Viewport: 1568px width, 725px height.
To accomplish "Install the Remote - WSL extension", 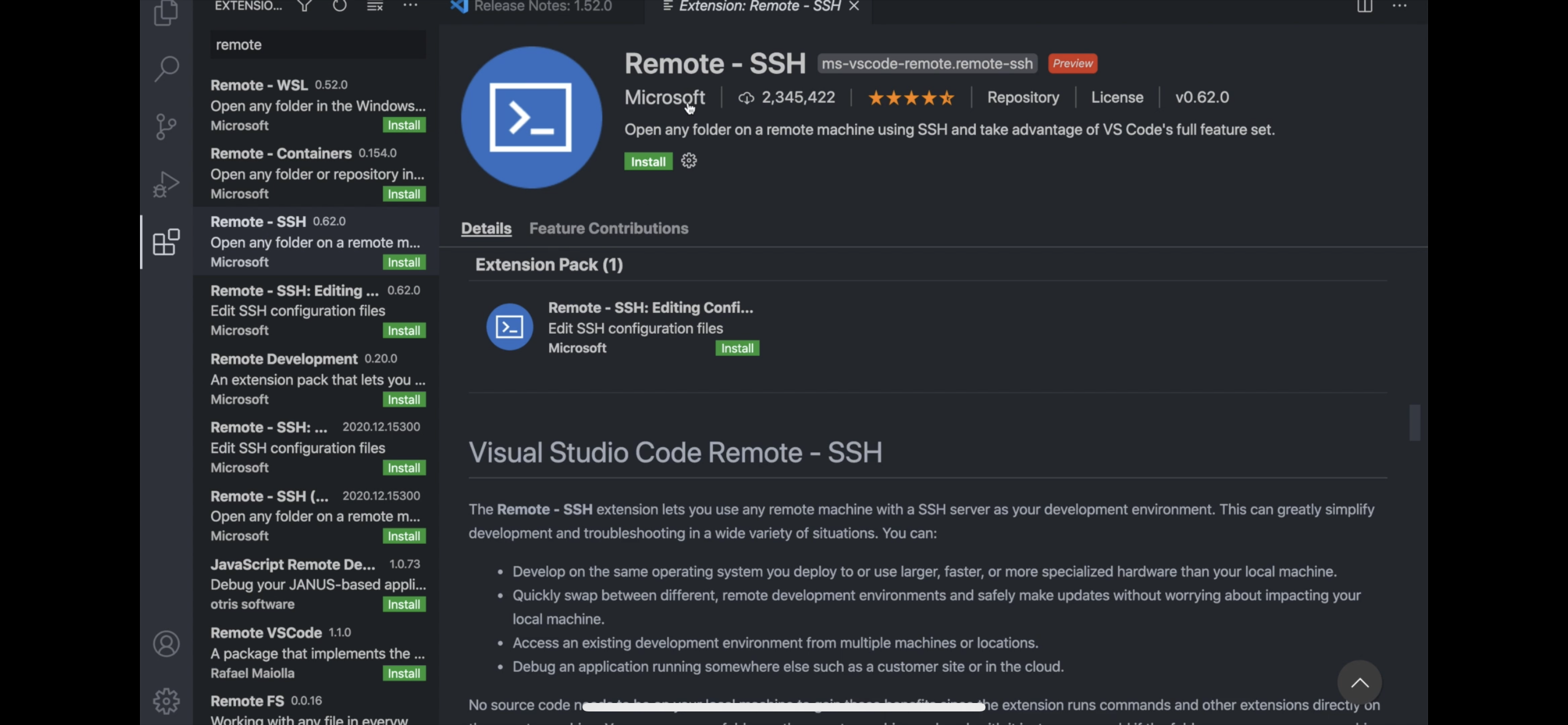I will point(404,125).
